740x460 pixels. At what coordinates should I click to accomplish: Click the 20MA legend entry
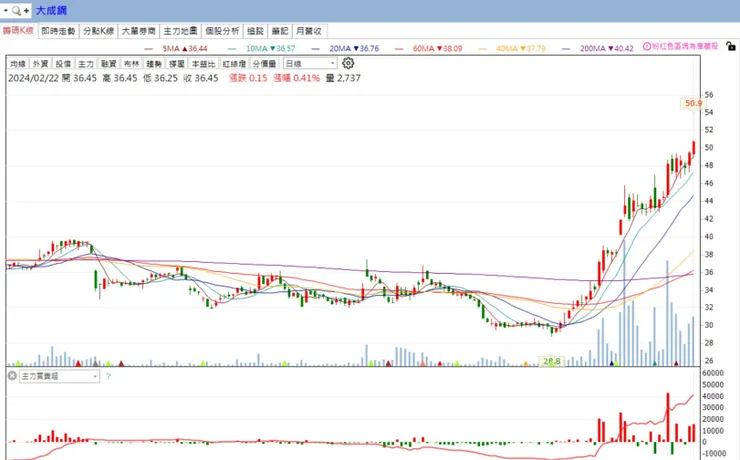(345, 48)
